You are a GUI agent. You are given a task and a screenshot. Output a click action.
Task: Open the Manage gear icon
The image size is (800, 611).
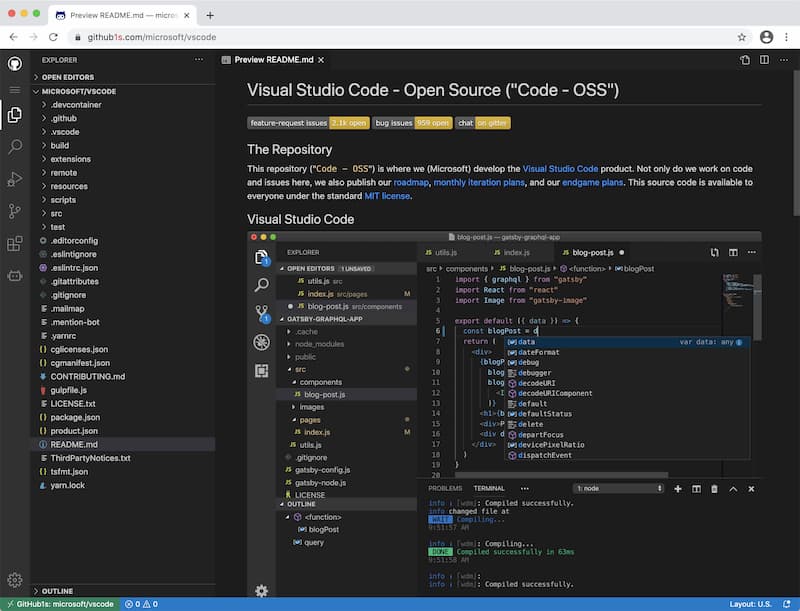pyautogui.click(x=15, y=580)
